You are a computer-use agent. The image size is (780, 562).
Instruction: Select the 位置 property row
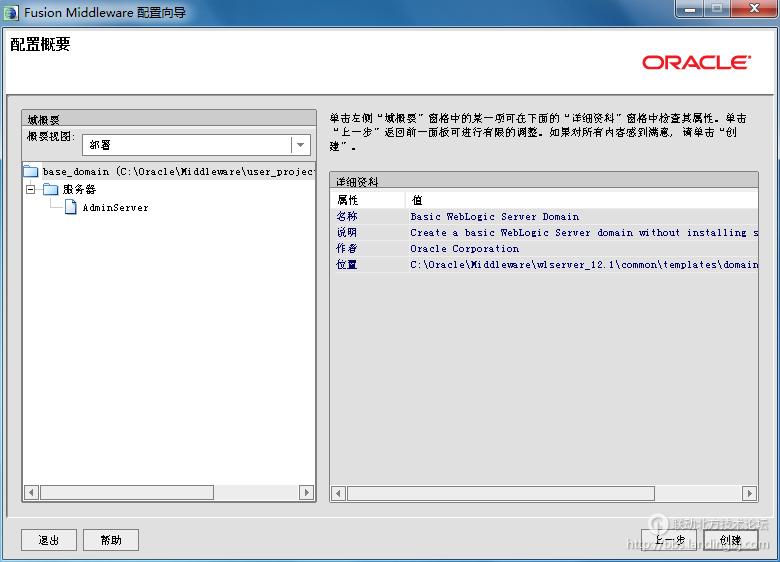347,265
